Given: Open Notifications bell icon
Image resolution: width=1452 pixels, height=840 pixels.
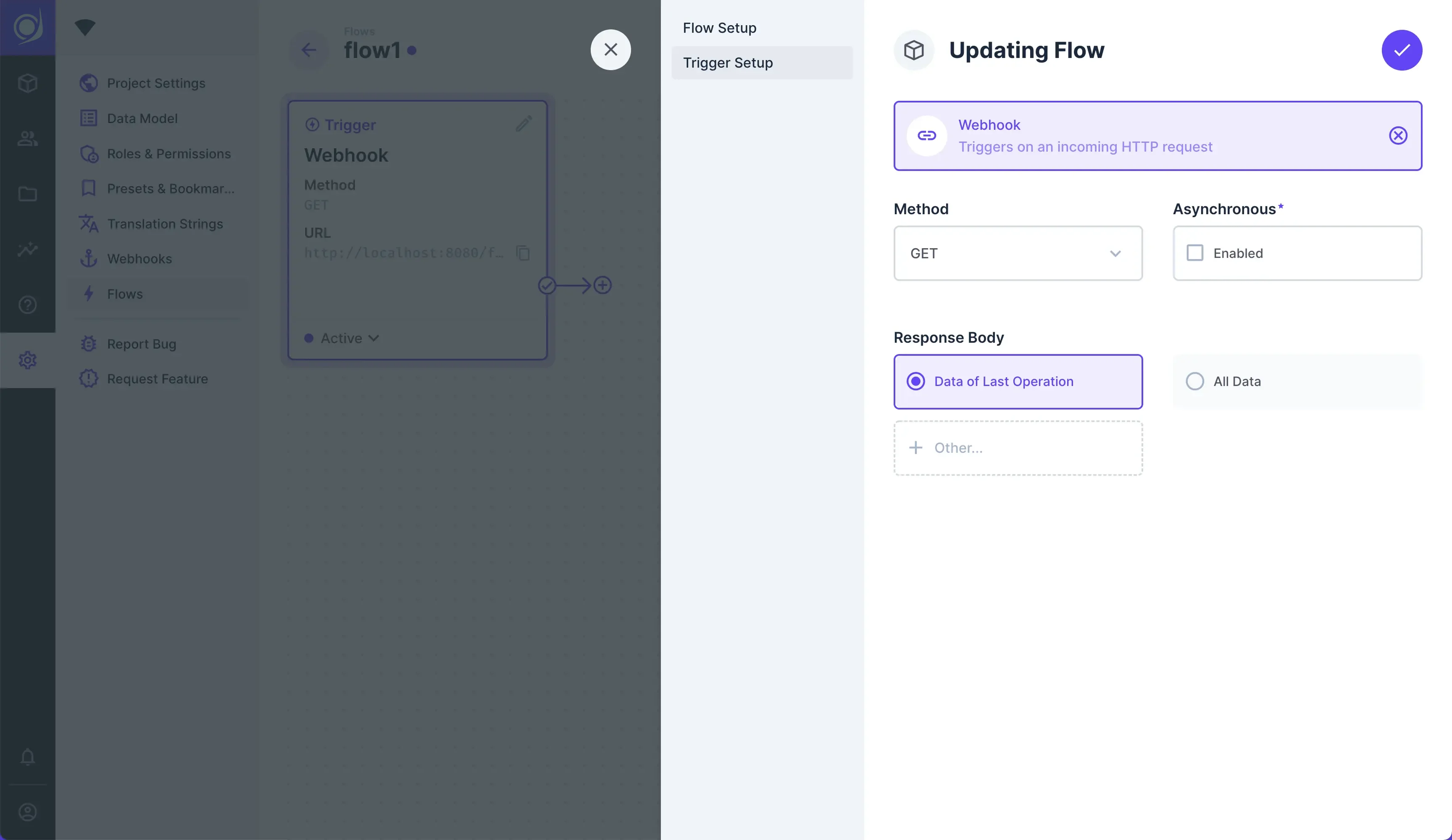Looking at the screenshot, I should [27, 756].
